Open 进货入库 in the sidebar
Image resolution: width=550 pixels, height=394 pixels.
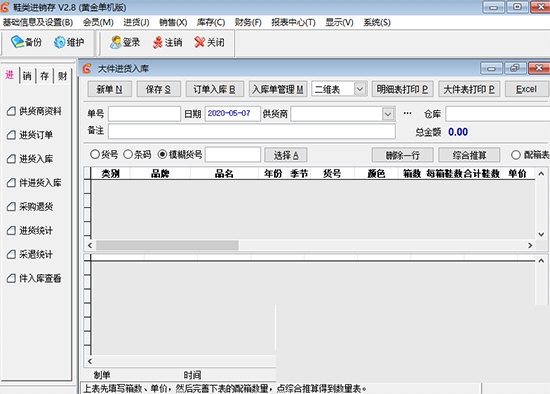(30, 159)
